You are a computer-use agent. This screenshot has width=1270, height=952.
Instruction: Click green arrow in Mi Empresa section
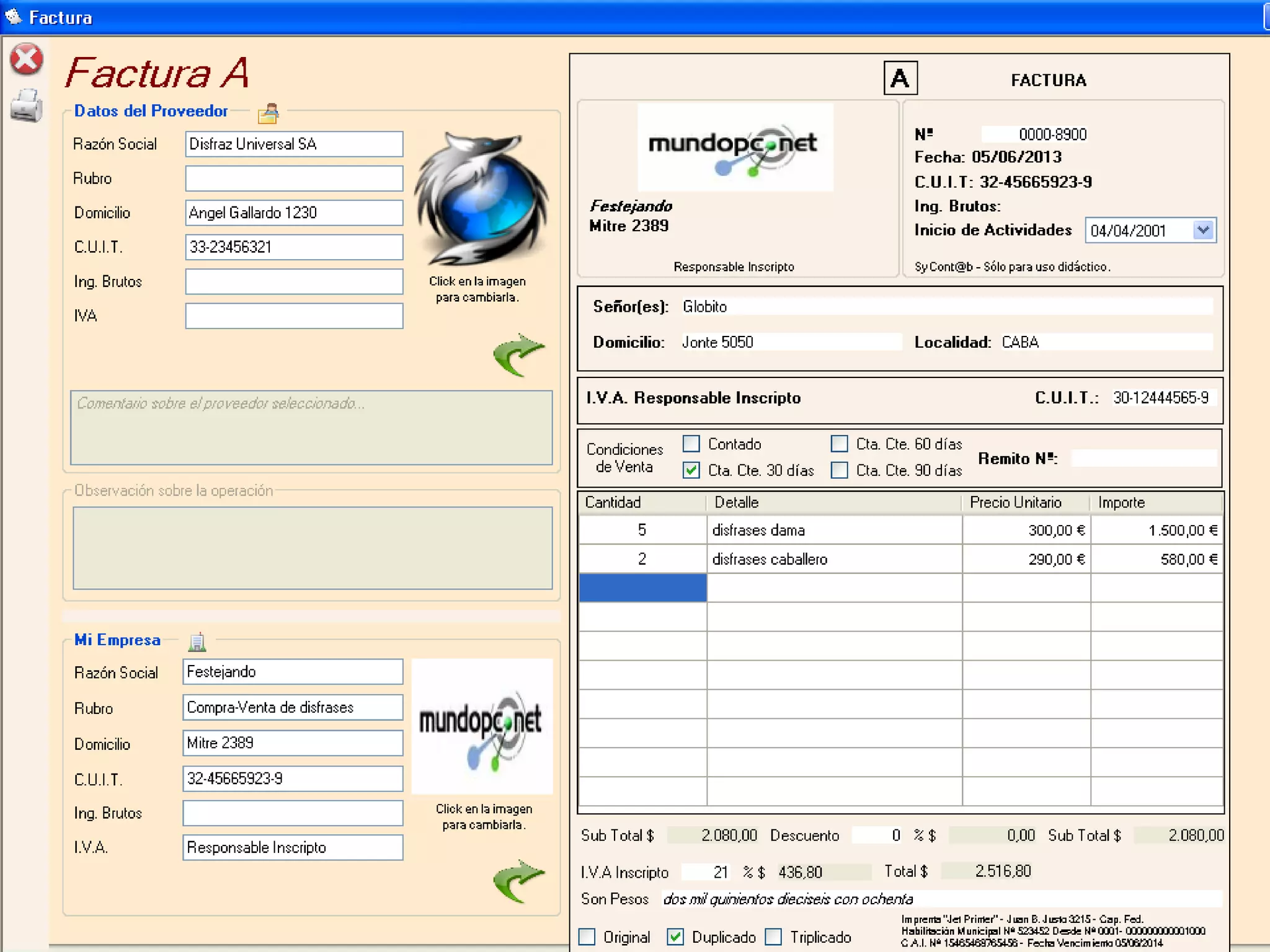[x=518, y=881]
